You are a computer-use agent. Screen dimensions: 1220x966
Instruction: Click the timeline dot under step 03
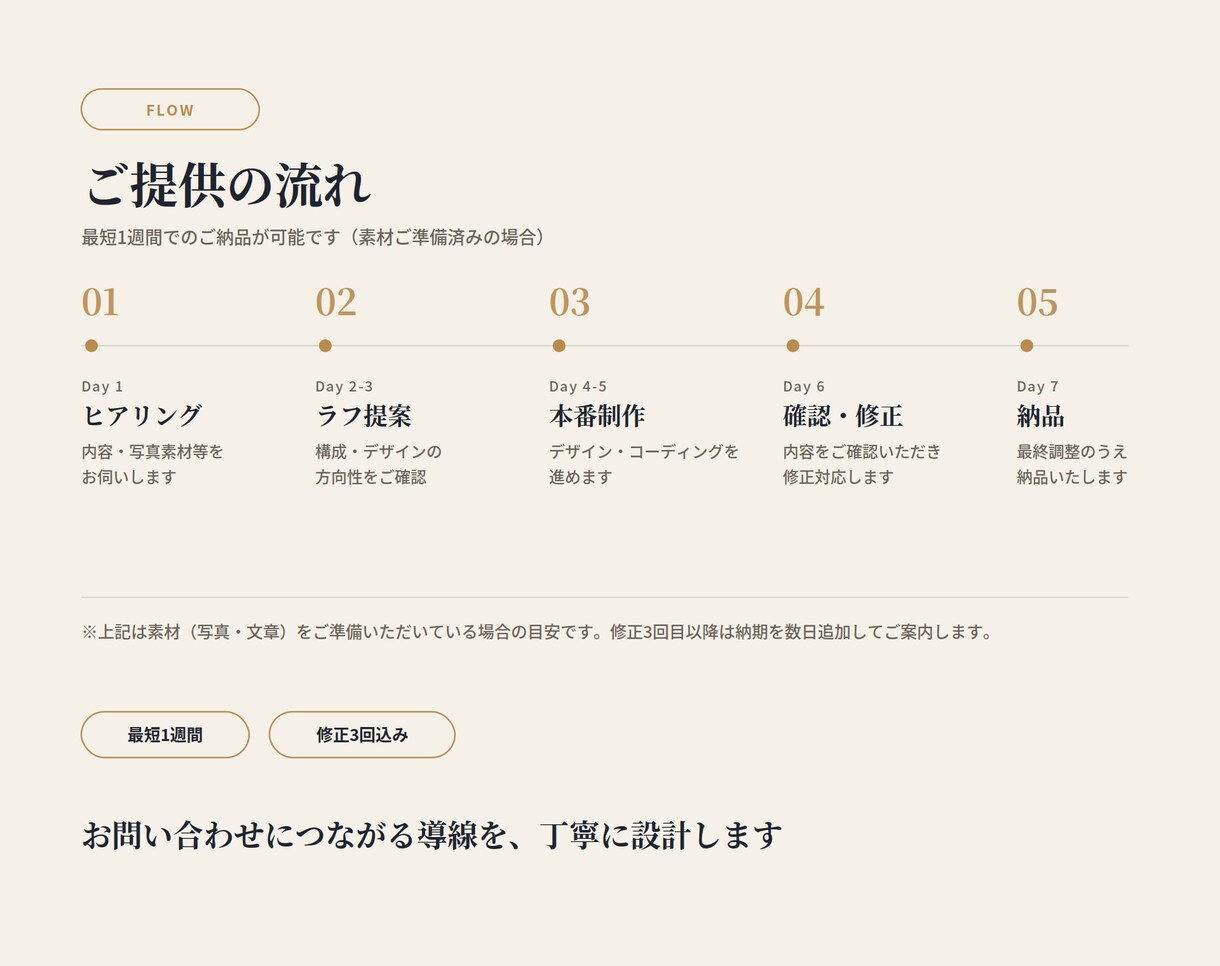[559, 346]
